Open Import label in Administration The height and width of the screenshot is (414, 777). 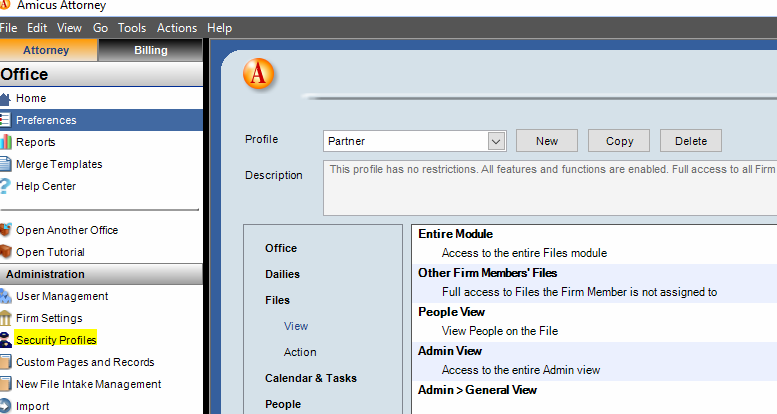(x=33, y=406)
